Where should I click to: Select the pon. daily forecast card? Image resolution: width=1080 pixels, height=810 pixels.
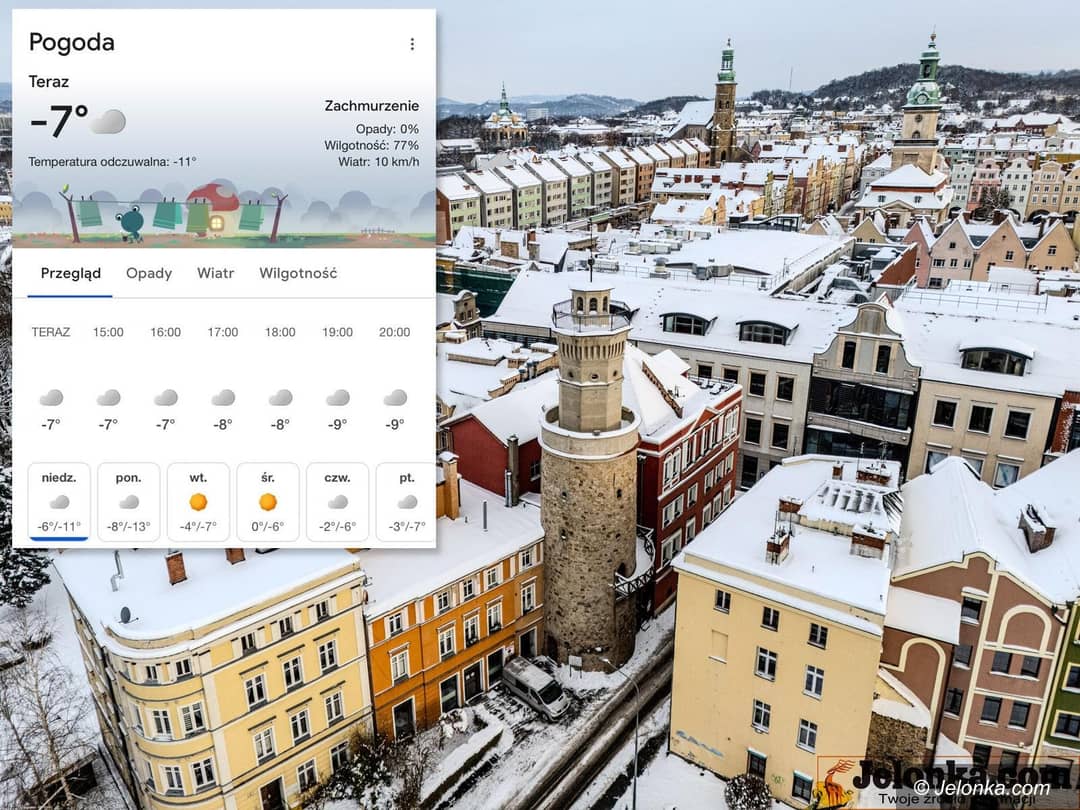pos(128,502)
